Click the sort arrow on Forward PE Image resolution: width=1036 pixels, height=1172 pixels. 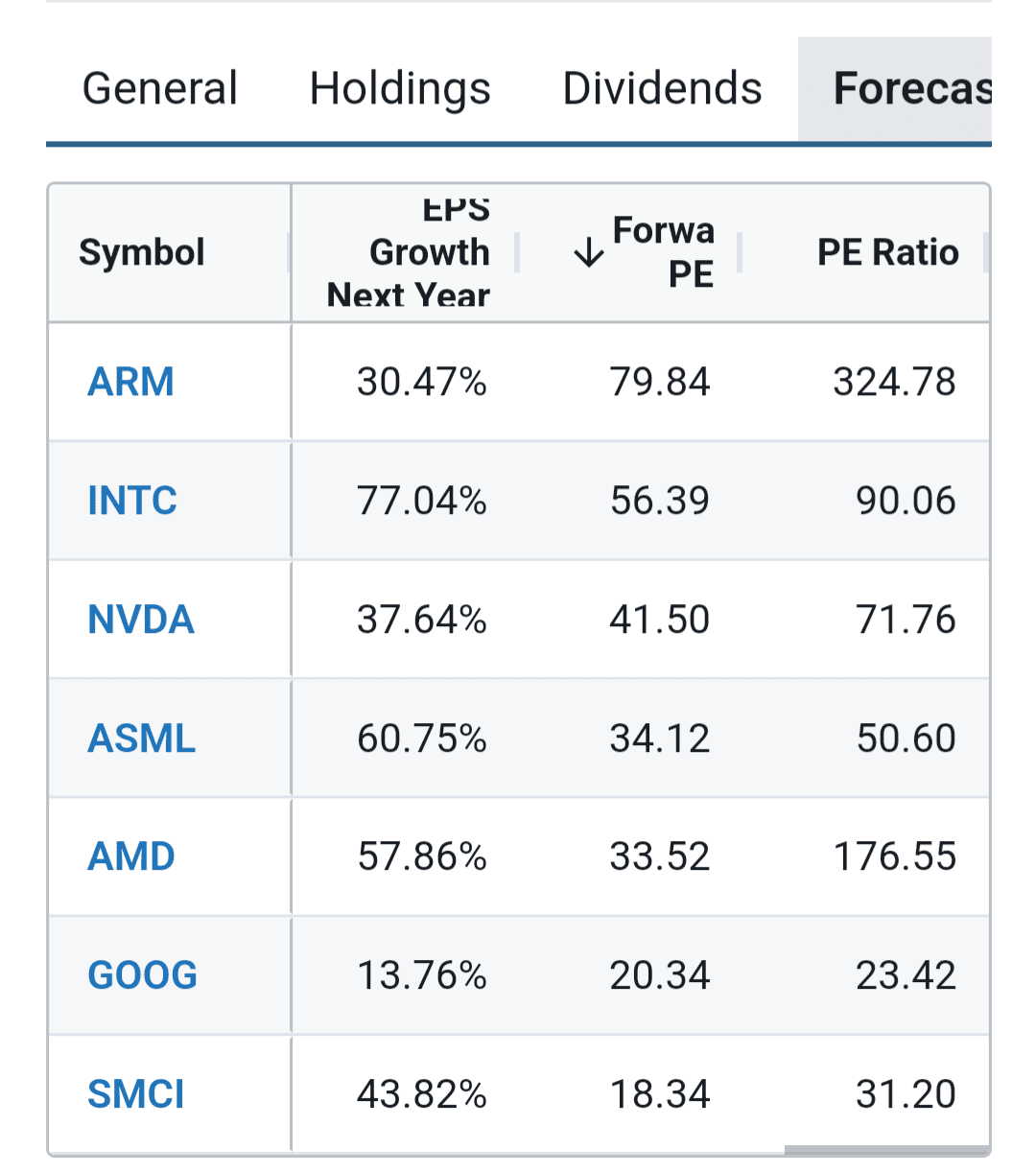tap(588, 253)
